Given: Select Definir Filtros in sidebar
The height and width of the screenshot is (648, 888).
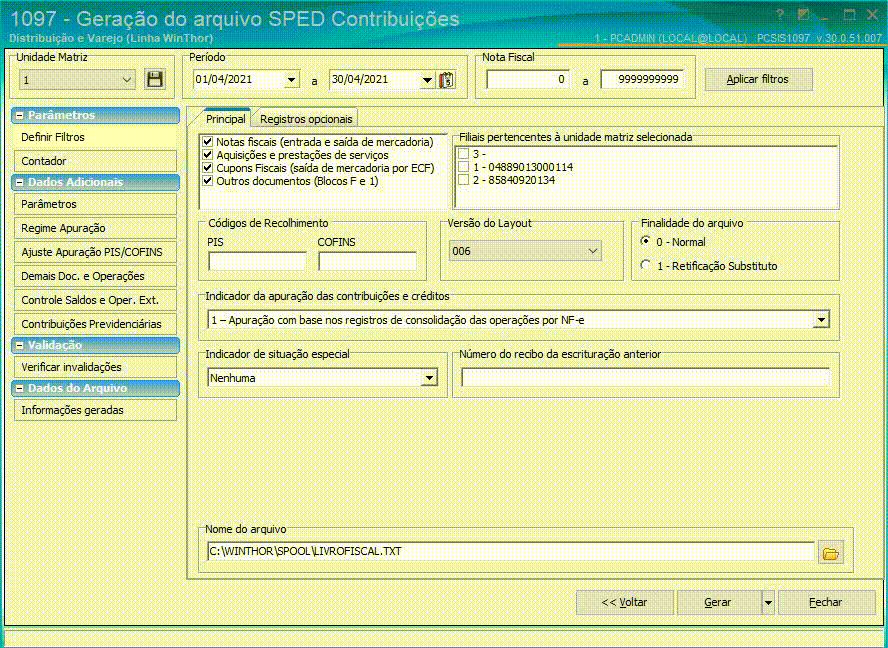Looking at the screenshot, I should pyautogui.click(x=95, y=137).
